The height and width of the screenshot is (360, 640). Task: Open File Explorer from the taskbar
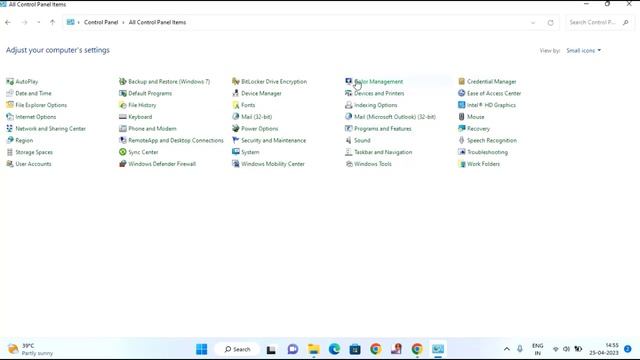tap(313, 349)
